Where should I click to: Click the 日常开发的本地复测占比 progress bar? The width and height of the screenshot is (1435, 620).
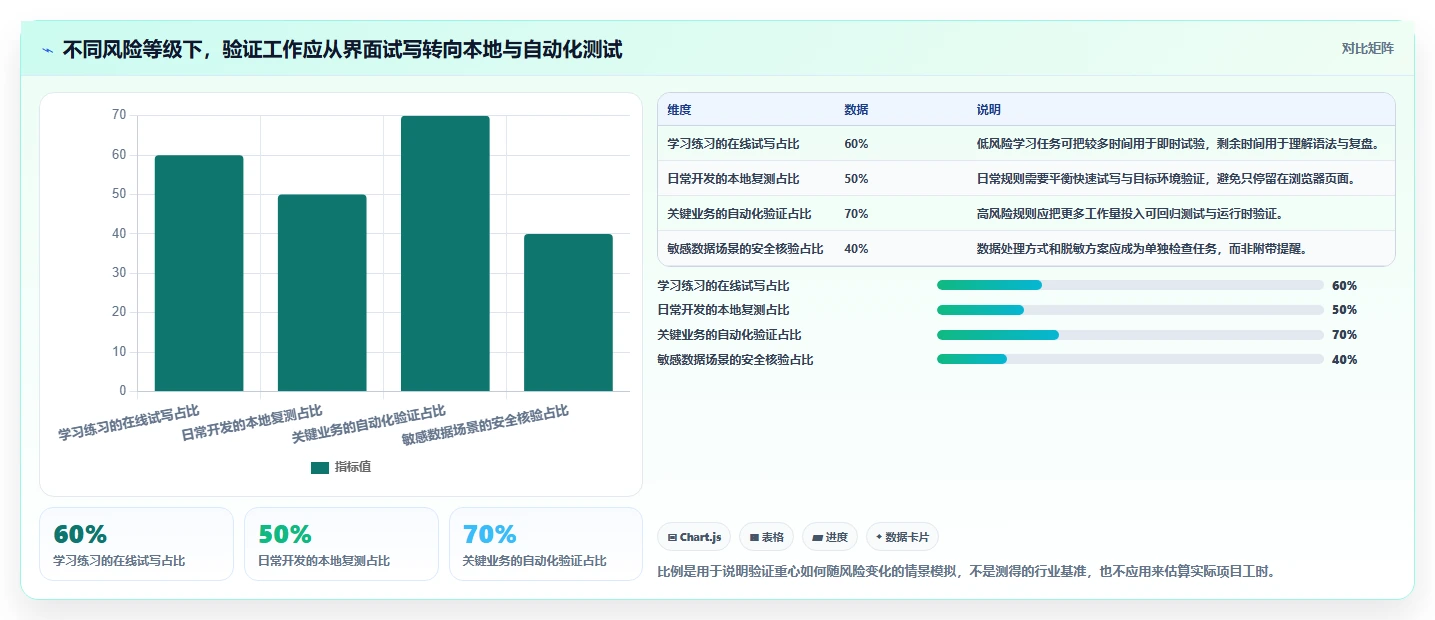click(x=1130, y=310)
